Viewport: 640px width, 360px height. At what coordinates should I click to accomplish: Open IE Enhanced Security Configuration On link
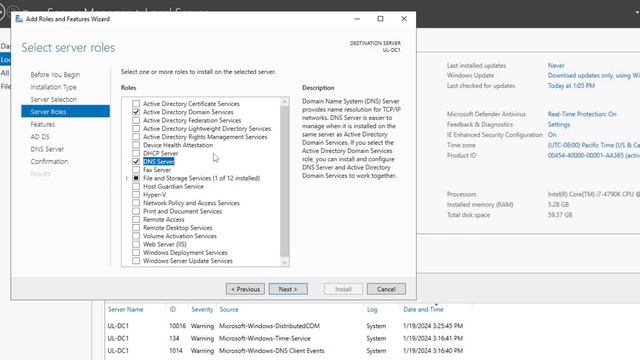[x=552, y=135]
